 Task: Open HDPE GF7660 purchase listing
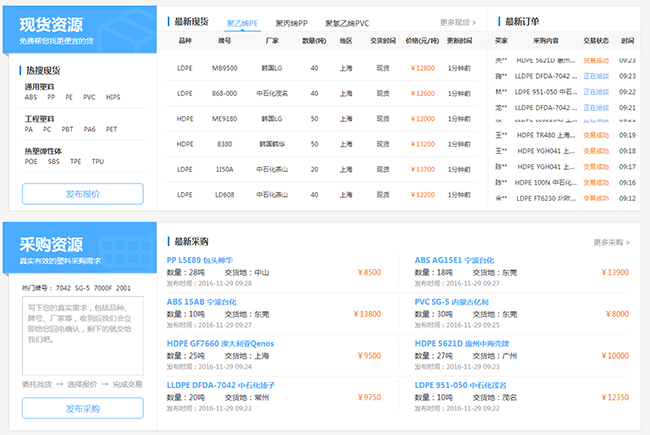coord(220,344)
